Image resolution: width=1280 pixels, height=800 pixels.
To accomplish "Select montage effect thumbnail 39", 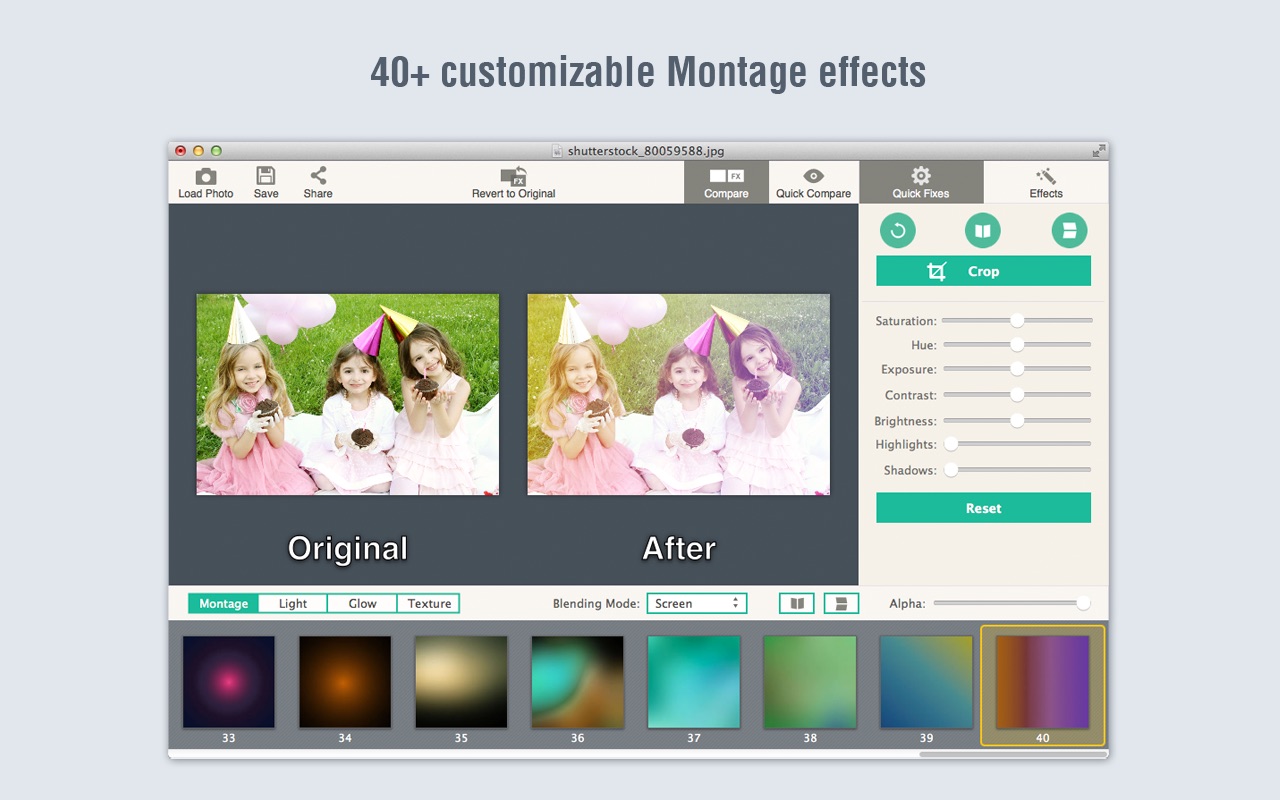I will tap(926, 682).
